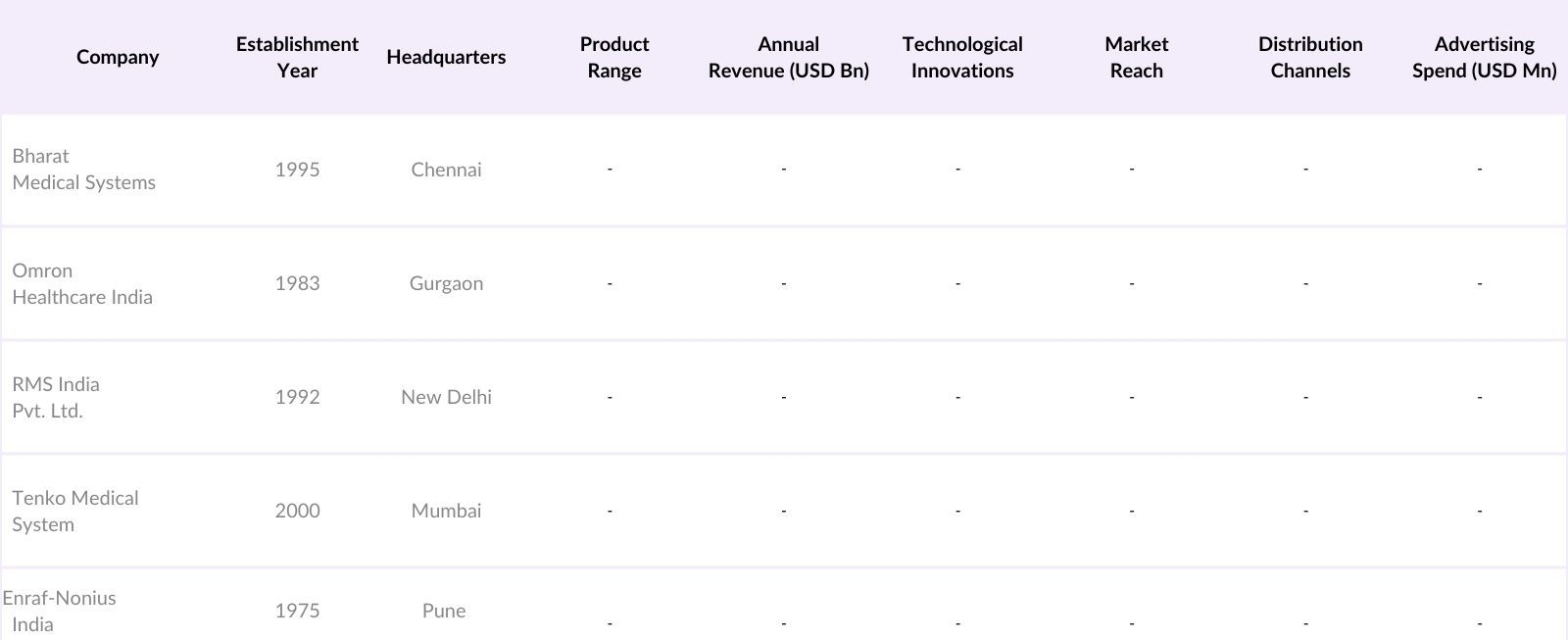
Task: Click the Technological Innovations column header
Action: pyautogui.click(x=962, y=57)
